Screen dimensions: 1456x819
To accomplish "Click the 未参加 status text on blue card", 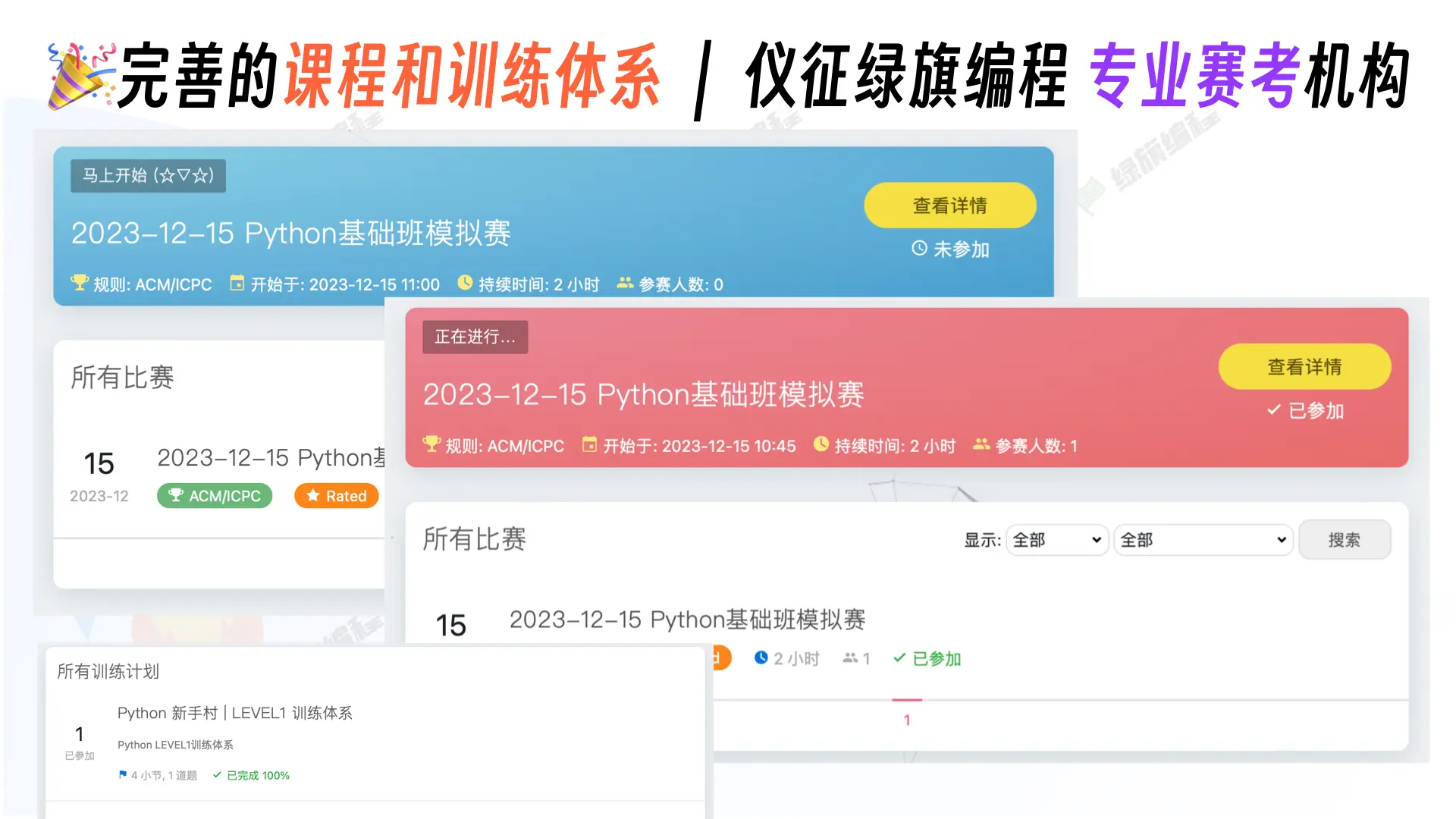I will tap(962, 249).
